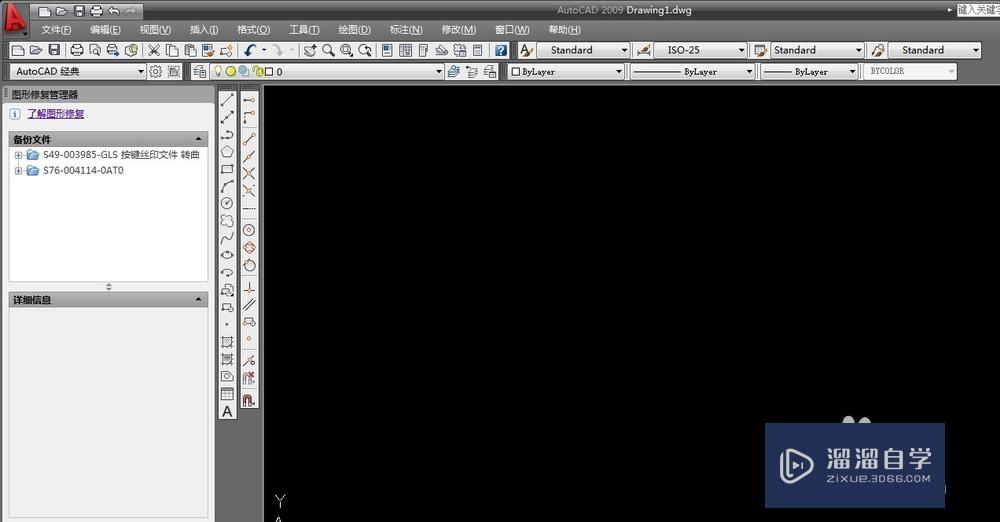Click the Snap to Center icon
This screenshot has height=522, width=1000.
[x=249, y=230]
